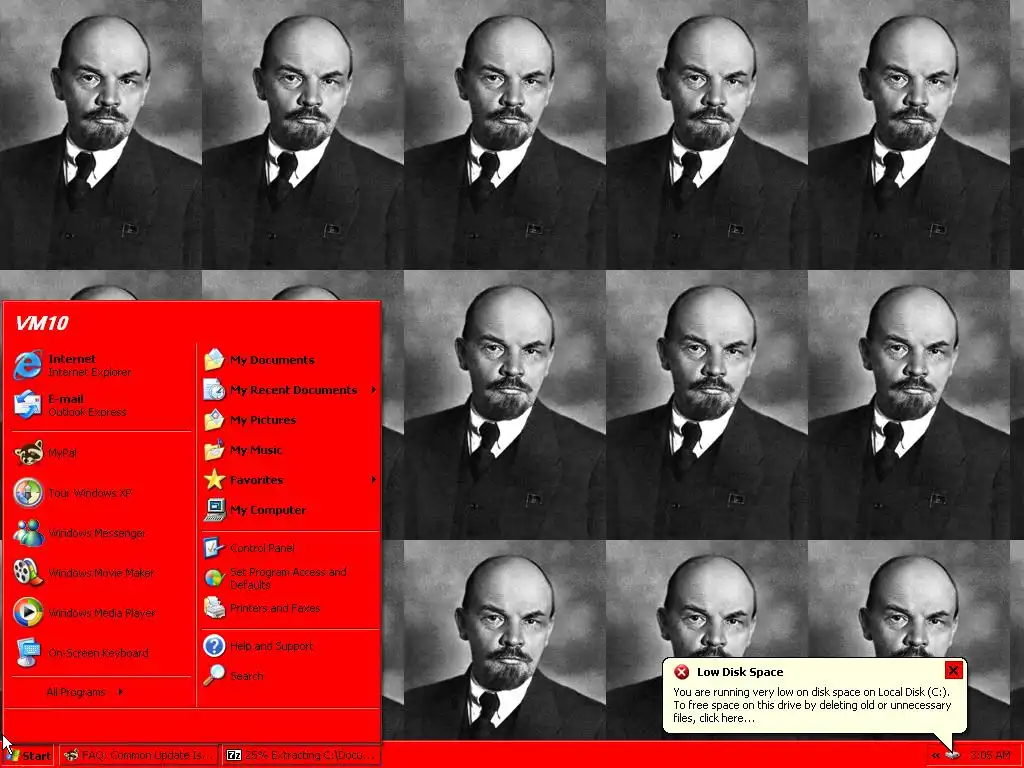Select the Windows Media Player entry text
This screenshot has width=1024, height=768.
[102, 613]
